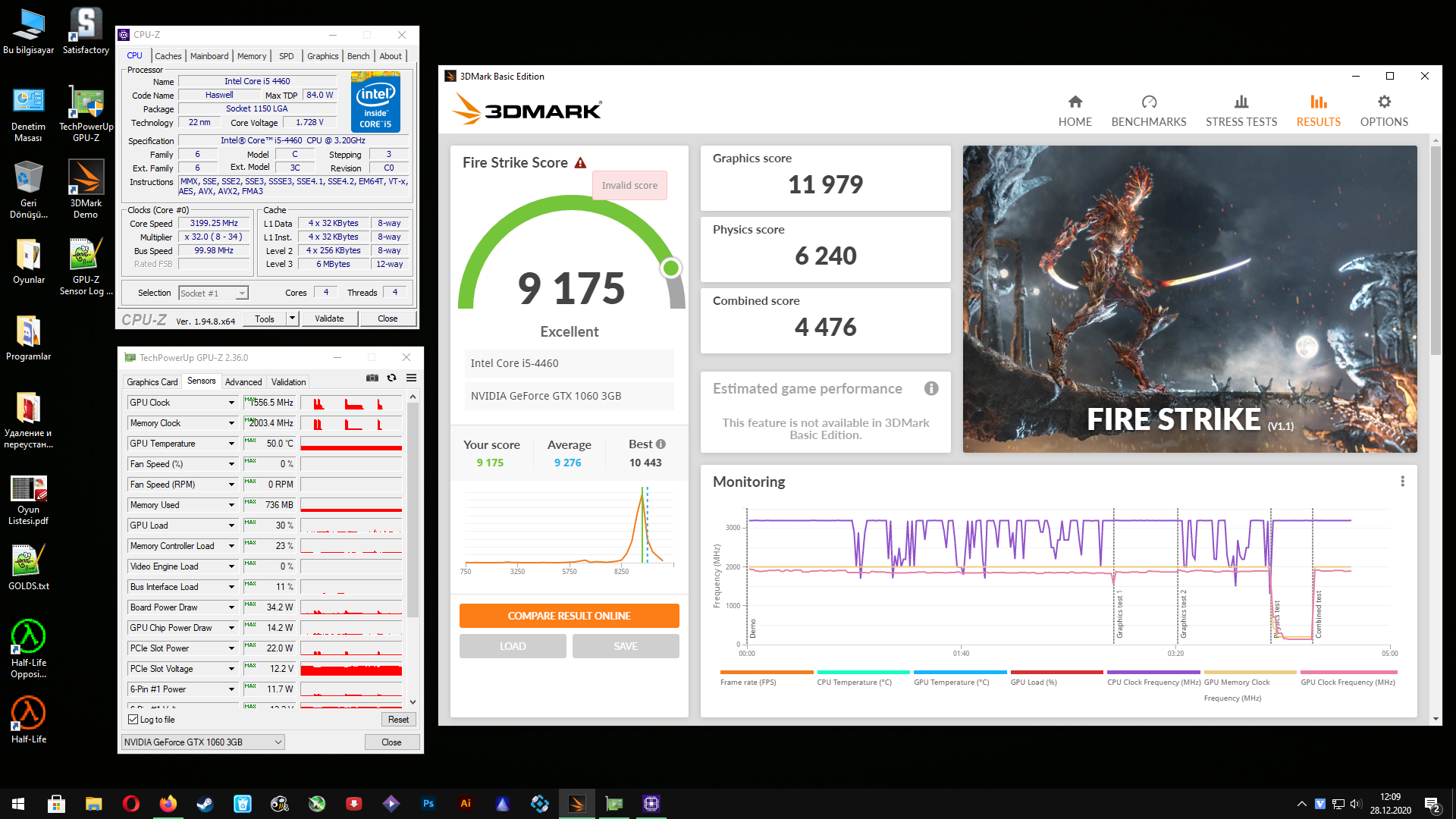
Task: Open the Bu bilgisayar desktop icon
Action: 29,32
